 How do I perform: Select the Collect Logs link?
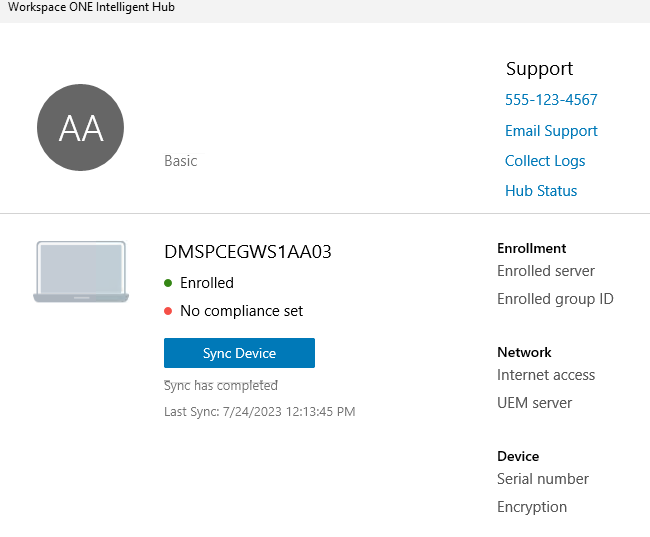click(545, 161)
